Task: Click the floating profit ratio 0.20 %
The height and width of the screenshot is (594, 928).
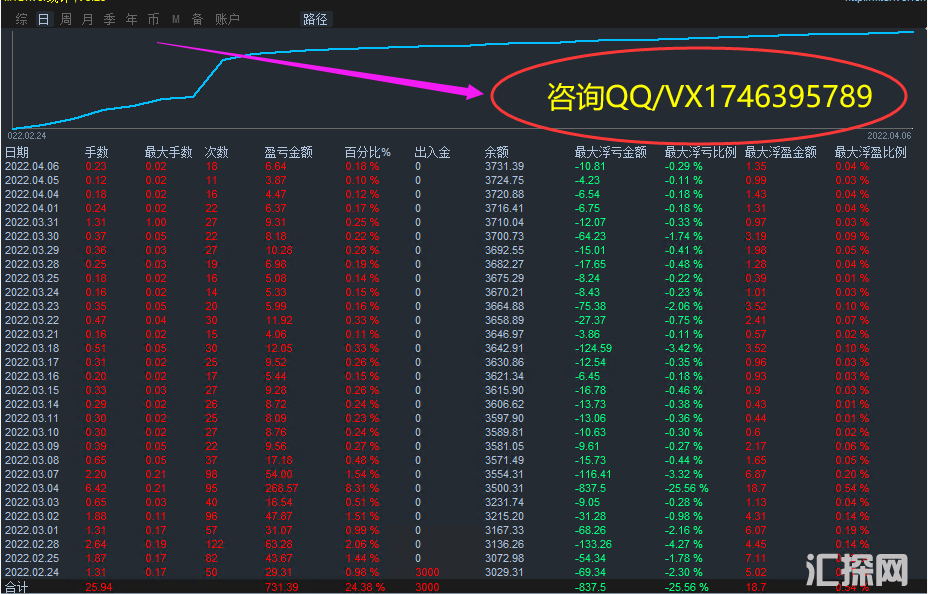Action: (x=852, y=474)
